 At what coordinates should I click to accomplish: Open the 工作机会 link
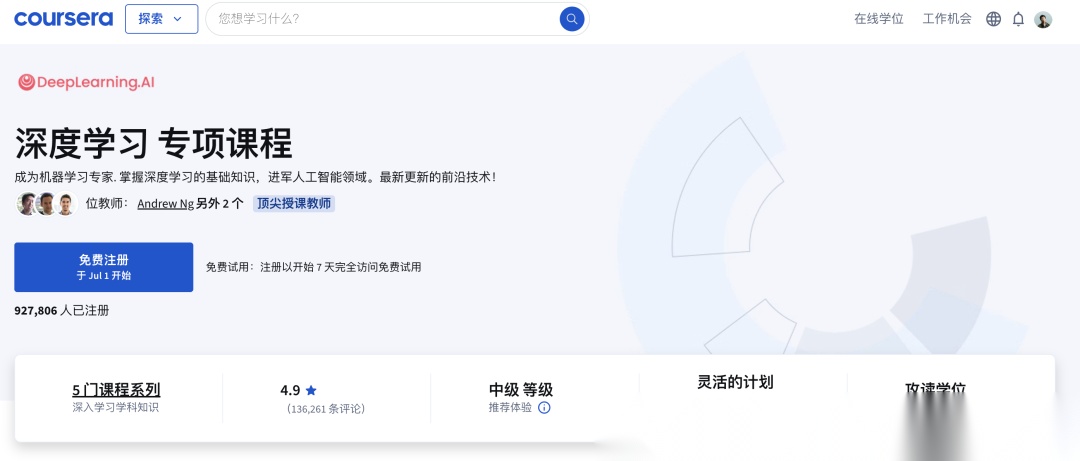point(946,19)
